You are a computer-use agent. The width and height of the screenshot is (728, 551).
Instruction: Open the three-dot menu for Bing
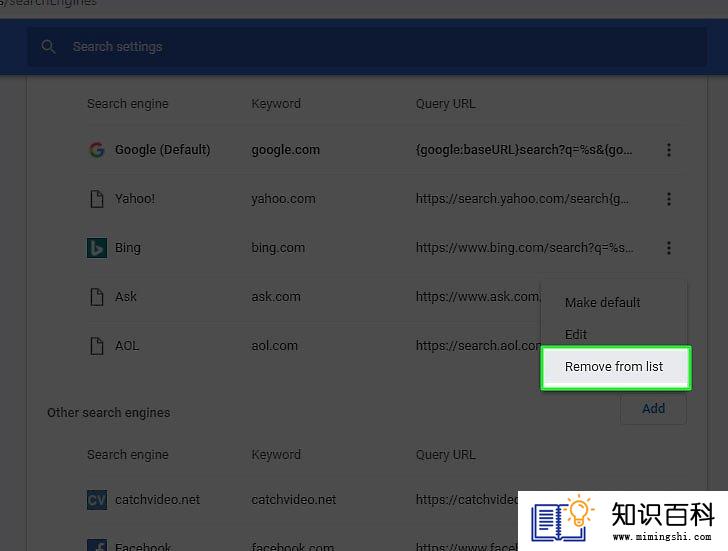[669, 247]
